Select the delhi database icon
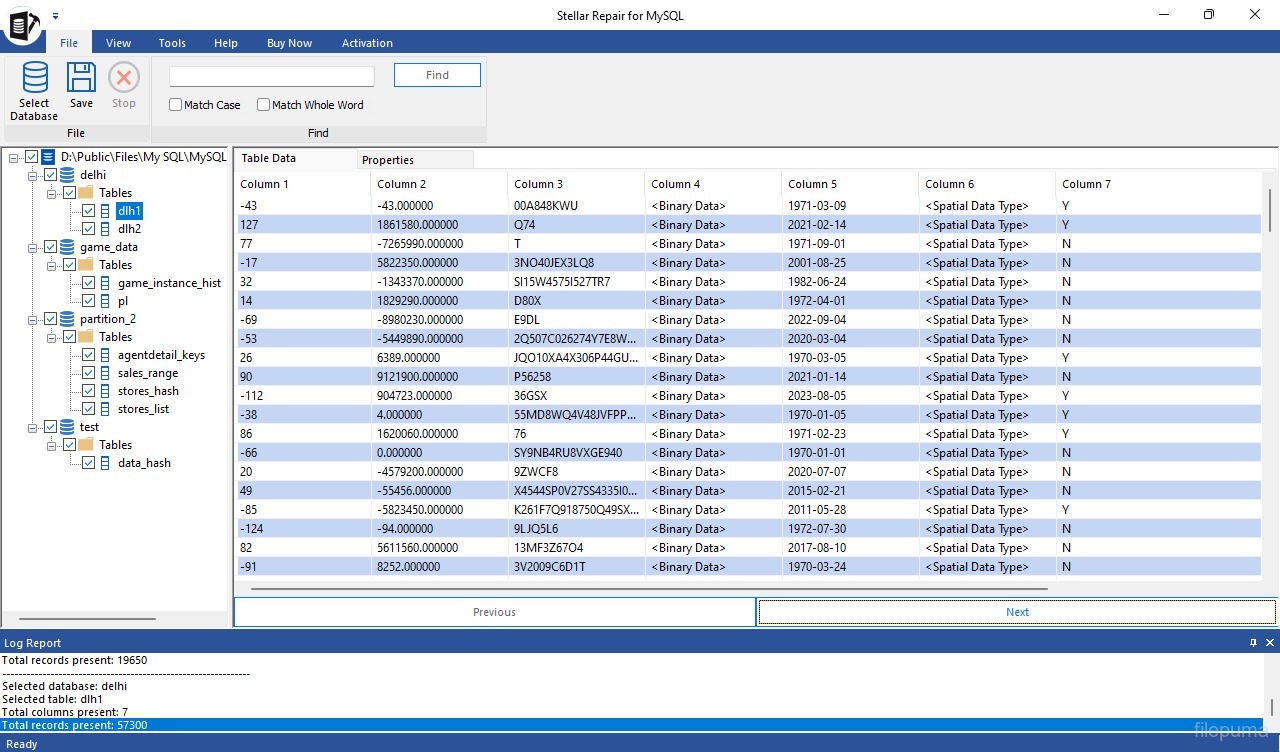Image resolution: width=1280 pixels, height=752 pixels. coord(67,175)
